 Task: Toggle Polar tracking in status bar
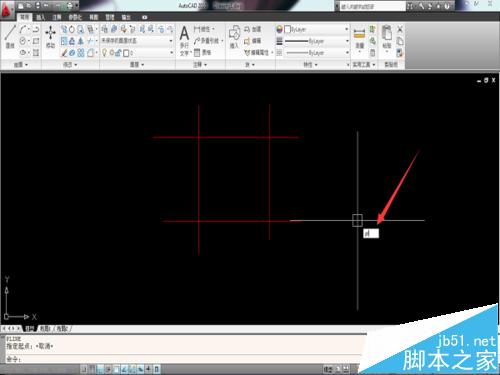(x=108, y=369)
